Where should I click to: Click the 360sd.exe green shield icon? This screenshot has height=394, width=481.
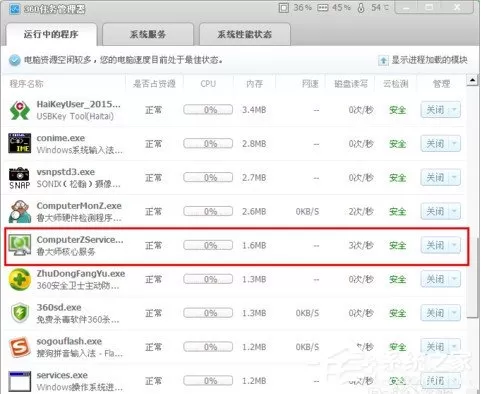(x=19, y=313)
